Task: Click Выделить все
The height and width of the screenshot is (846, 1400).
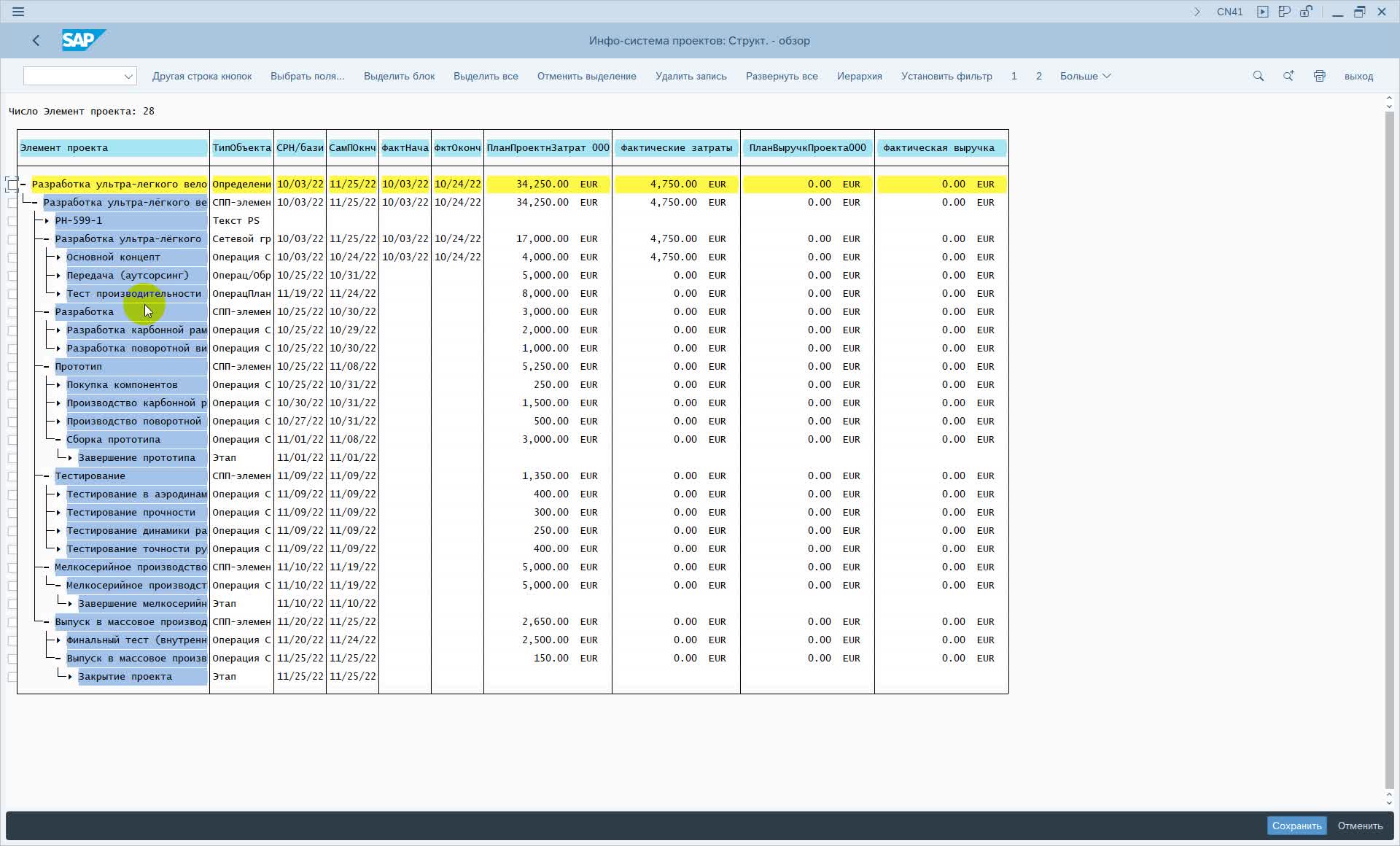Action: [x=486, y=76]
